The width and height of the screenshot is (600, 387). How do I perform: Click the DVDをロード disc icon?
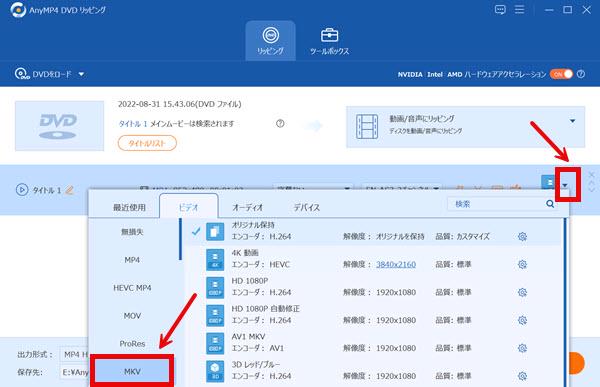click(x=22, y=73)
